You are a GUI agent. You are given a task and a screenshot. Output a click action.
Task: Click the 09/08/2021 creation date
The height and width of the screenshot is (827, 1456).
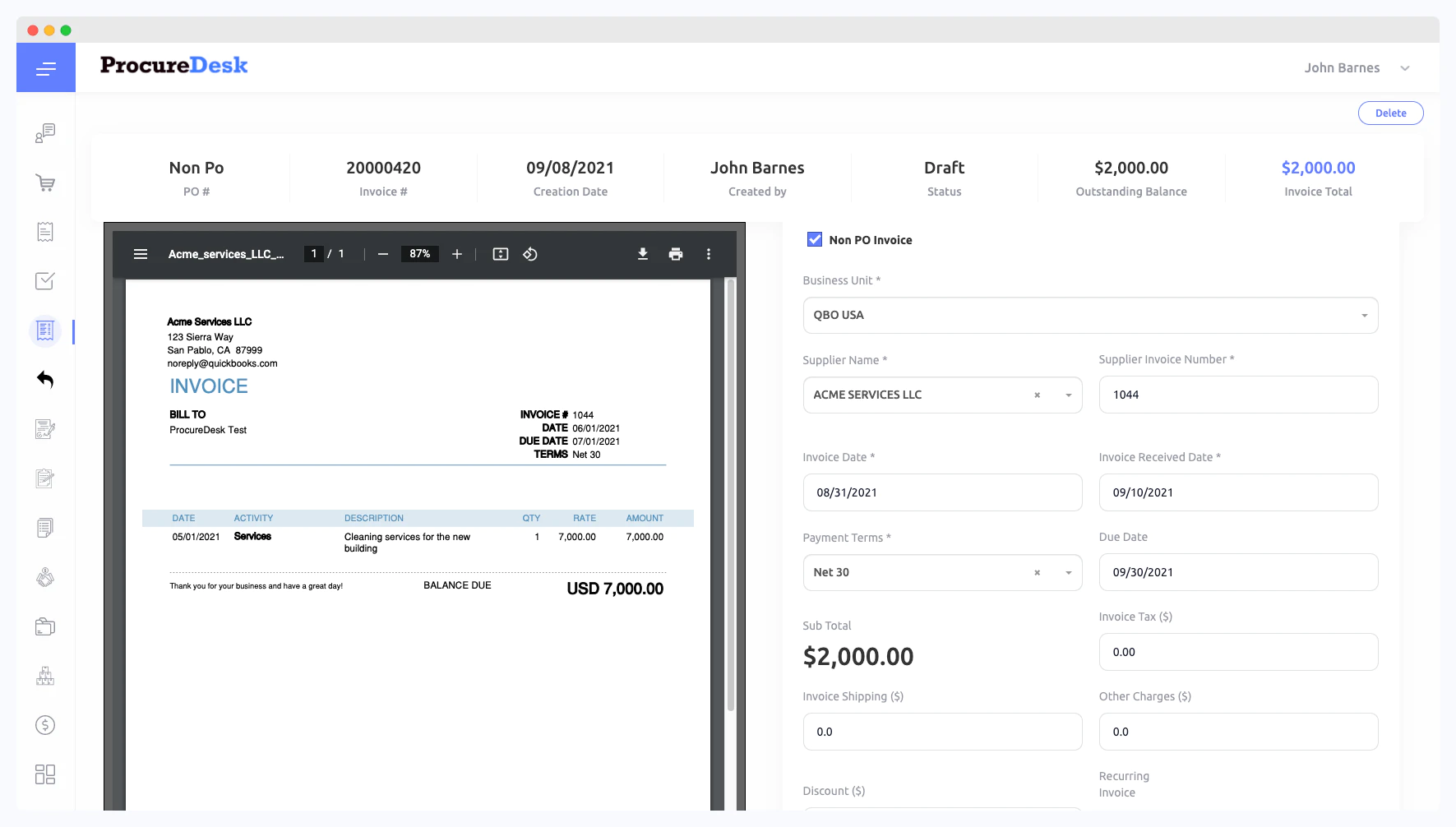[571, 168]
